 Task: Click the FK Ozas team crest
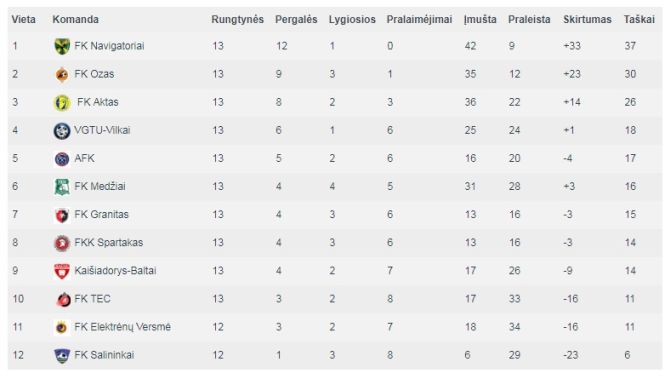(62, 75)
